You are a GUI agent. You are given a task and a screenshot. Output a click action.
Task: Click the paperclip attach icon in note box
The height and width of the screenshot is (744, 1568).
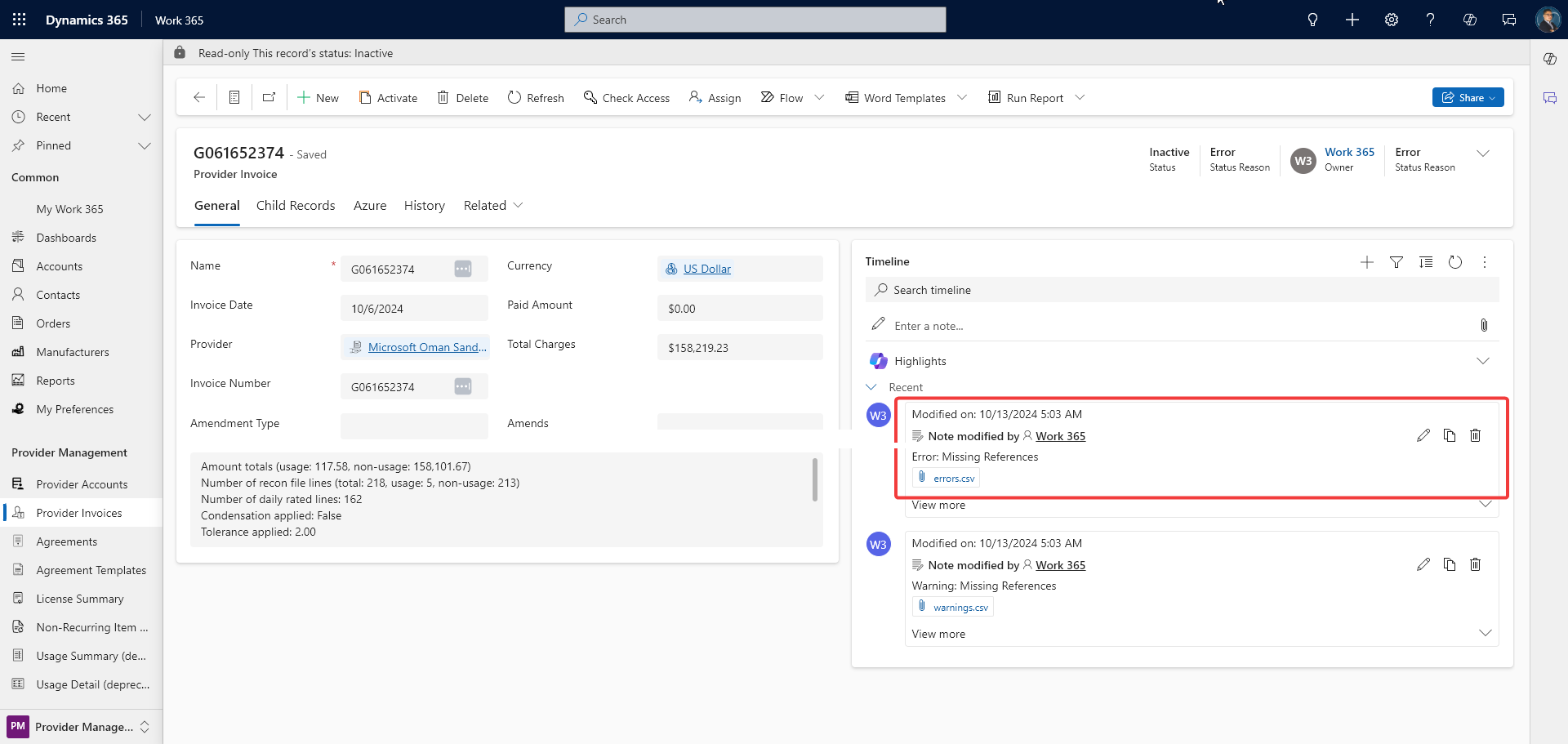(x=1484, y=325)
